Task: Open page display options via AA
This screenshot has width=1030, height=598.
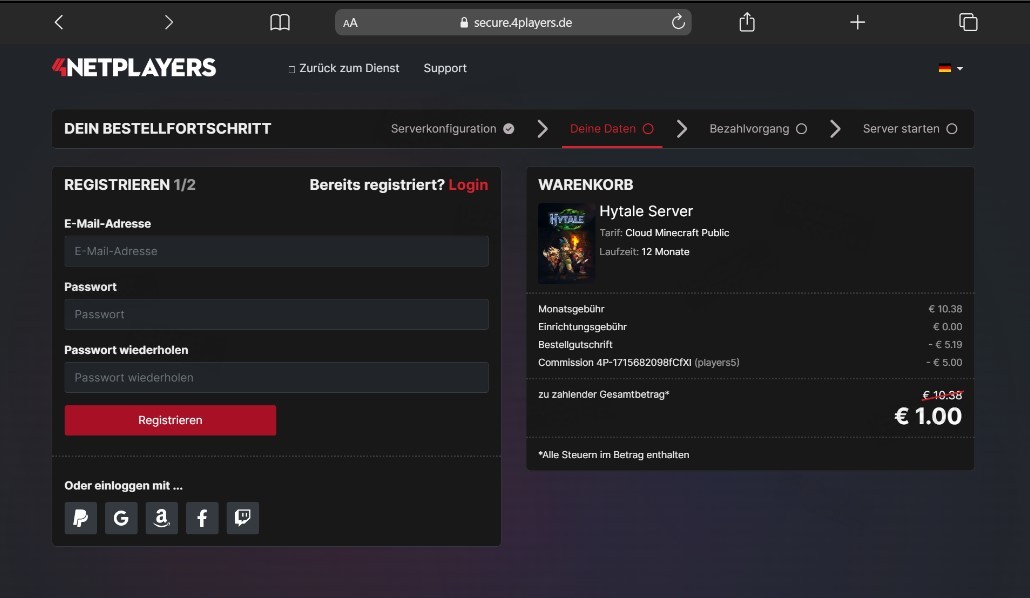Action: point(350,21)
